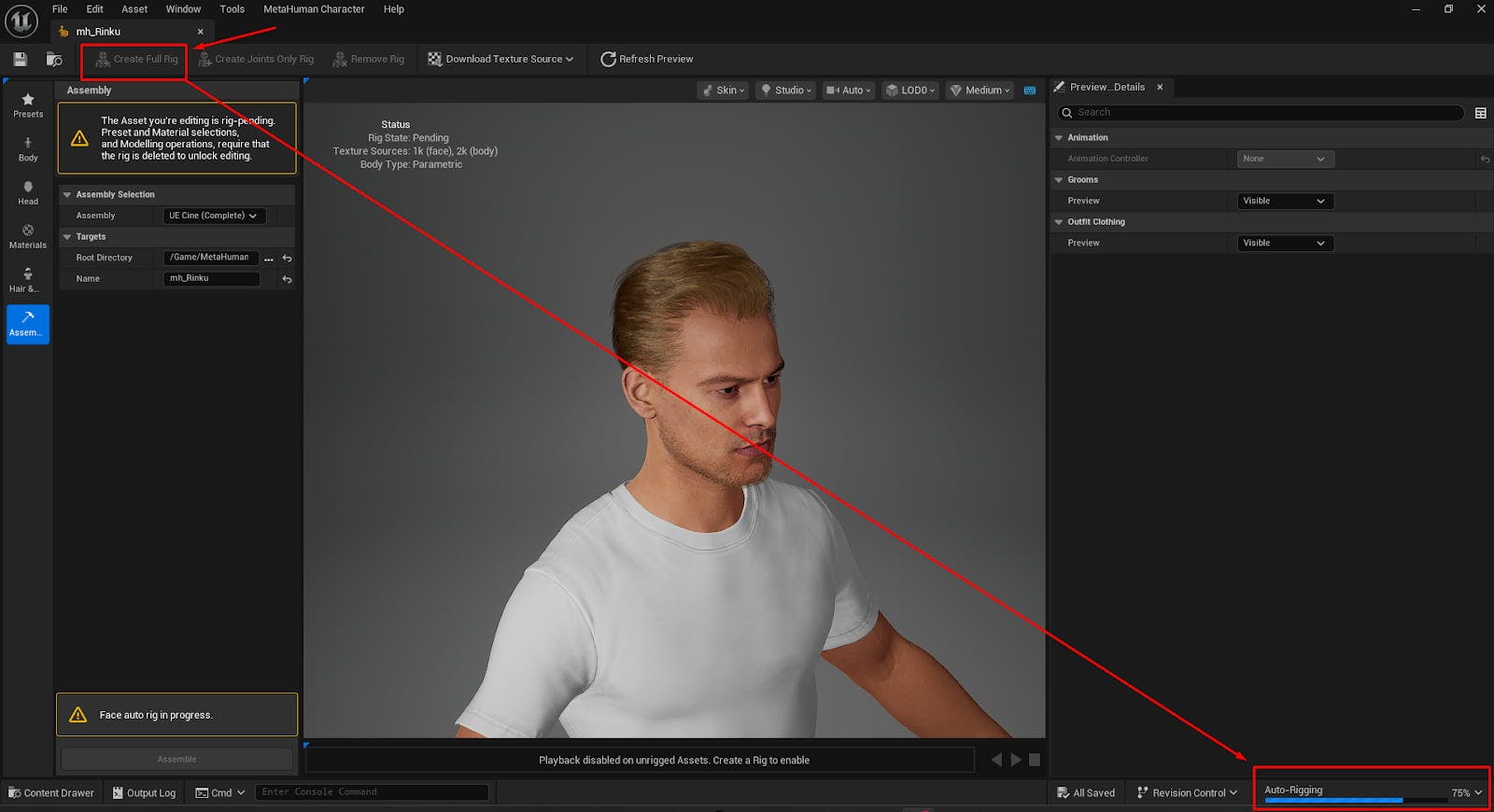Click play forward playback arrow
This screenshot has width=1494, height=812.
pos(1016,760)
